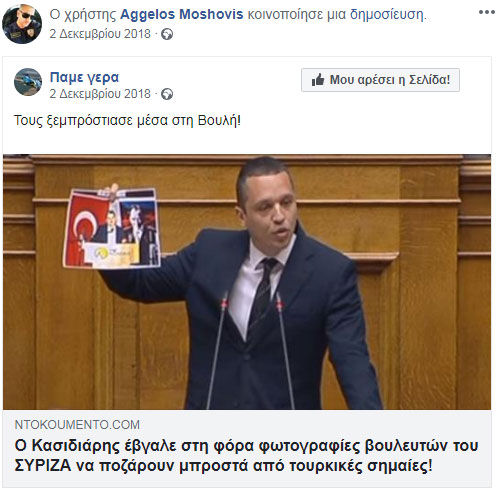The image size is (500, 489).
Task: Open the post options three-dots menu
Action: 486,12
